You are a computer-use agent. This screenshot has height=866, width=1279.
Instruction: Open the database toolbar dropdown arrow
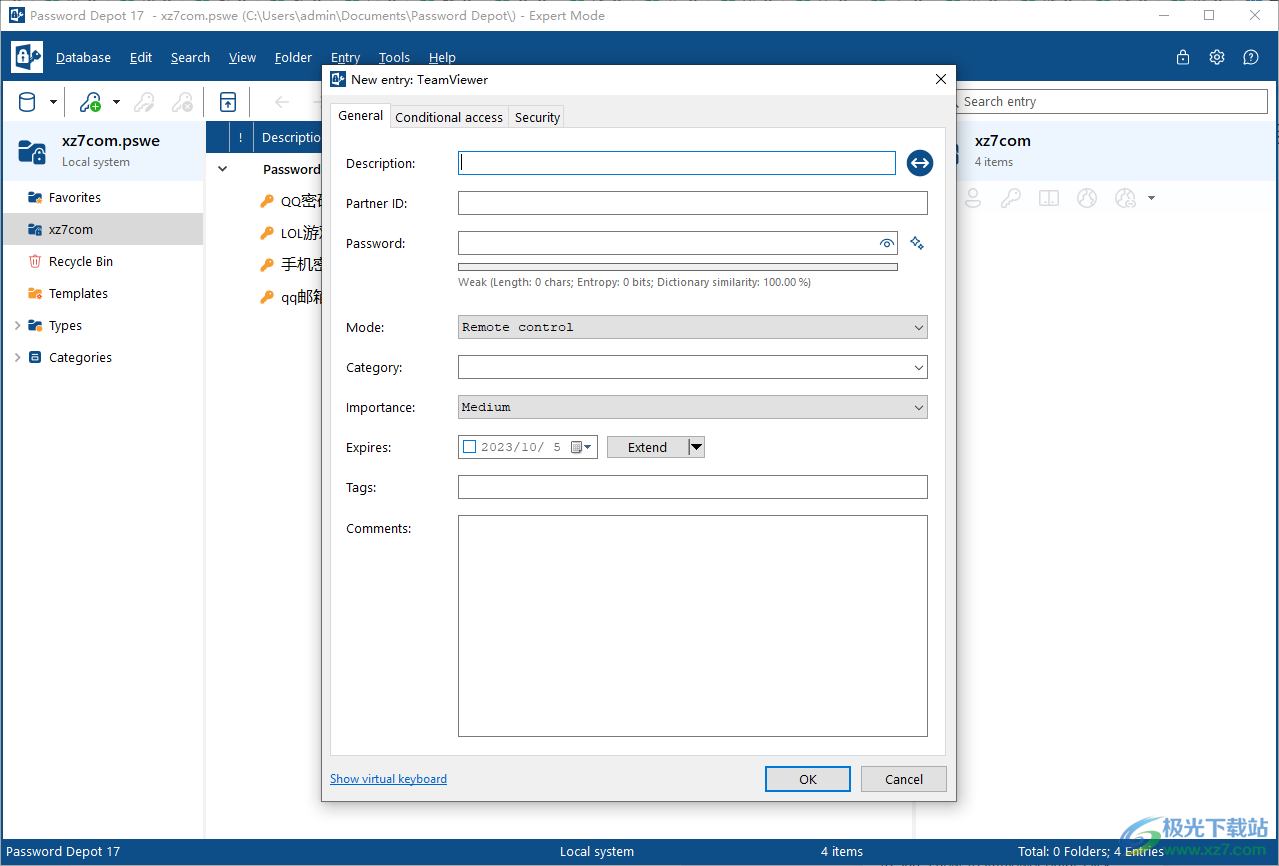pos(53,102)
